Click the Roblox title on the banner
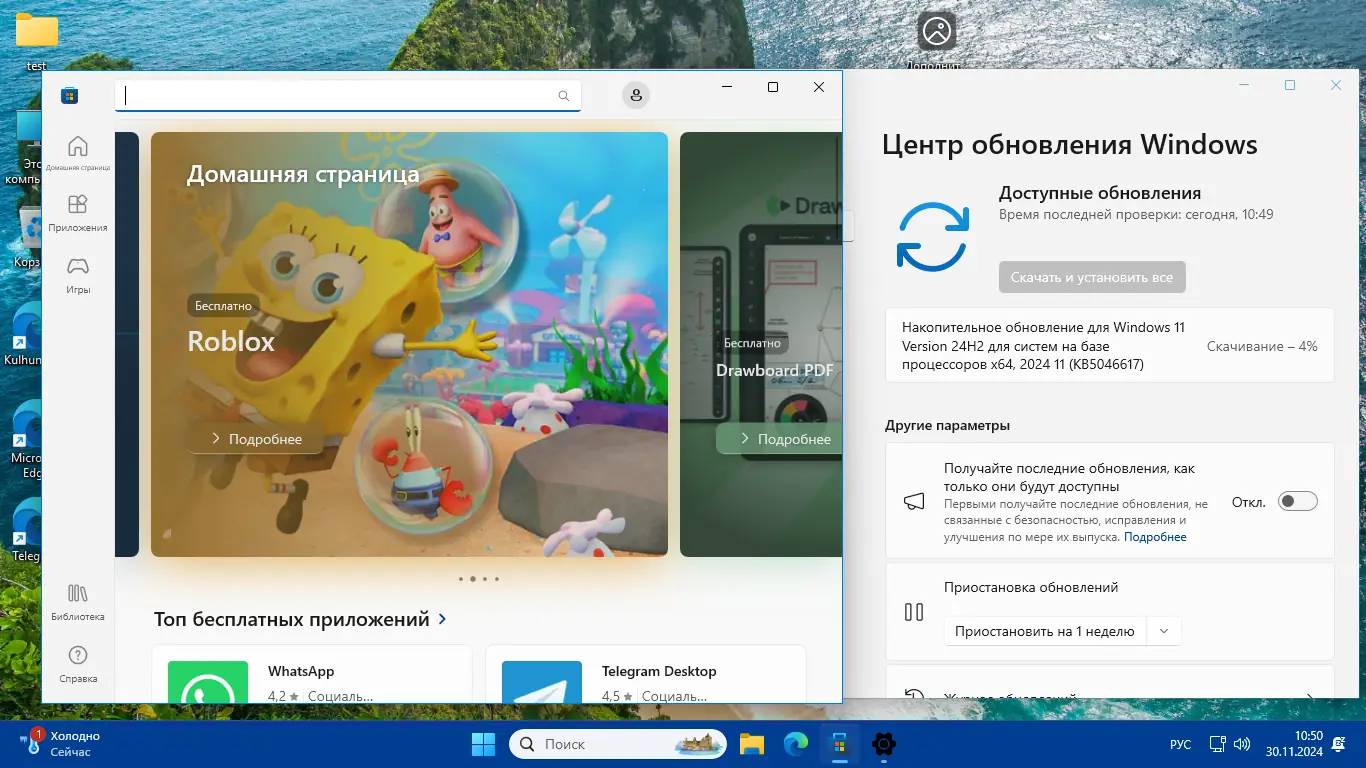Screen dimensions: 1366x768 tap(231, 342)
